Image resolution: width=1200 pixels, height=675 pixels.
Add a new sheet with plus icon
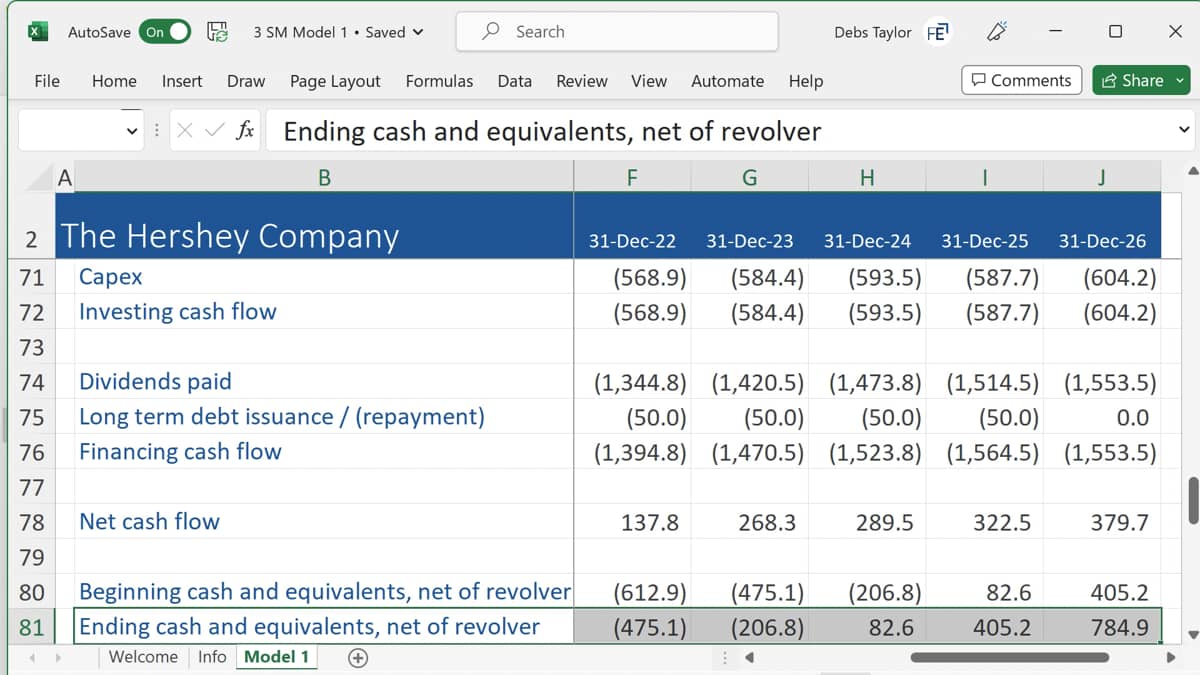point(358,657)
